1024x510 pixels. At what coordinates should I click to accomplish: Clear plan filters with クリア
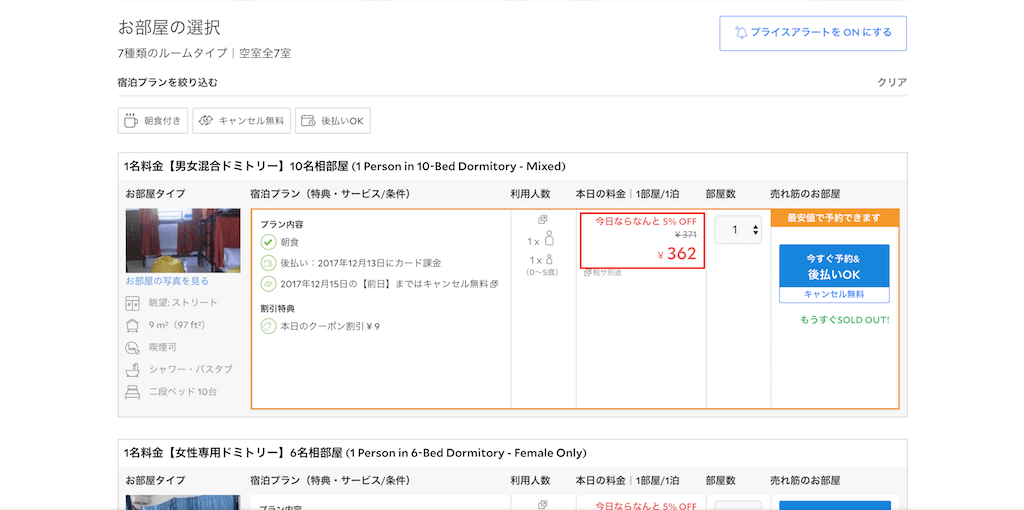[892, 82]
